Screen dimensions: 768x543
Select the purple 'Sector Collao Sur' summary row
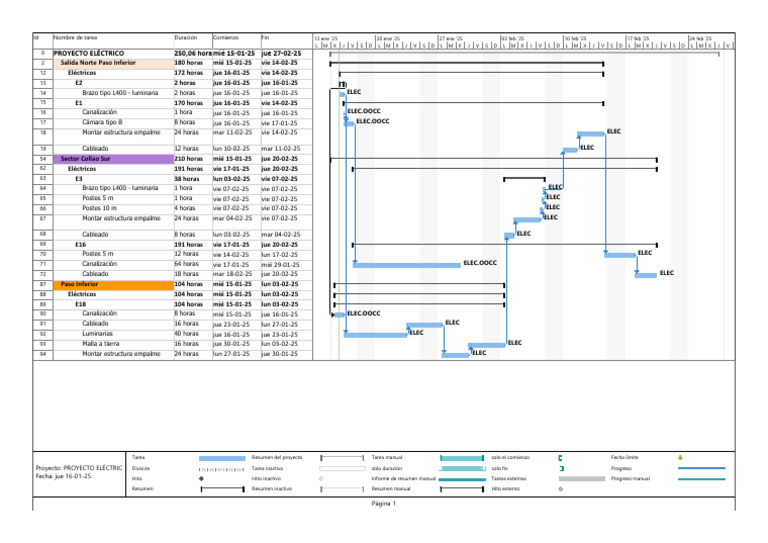pyautogui.click(x=113, y=159)
